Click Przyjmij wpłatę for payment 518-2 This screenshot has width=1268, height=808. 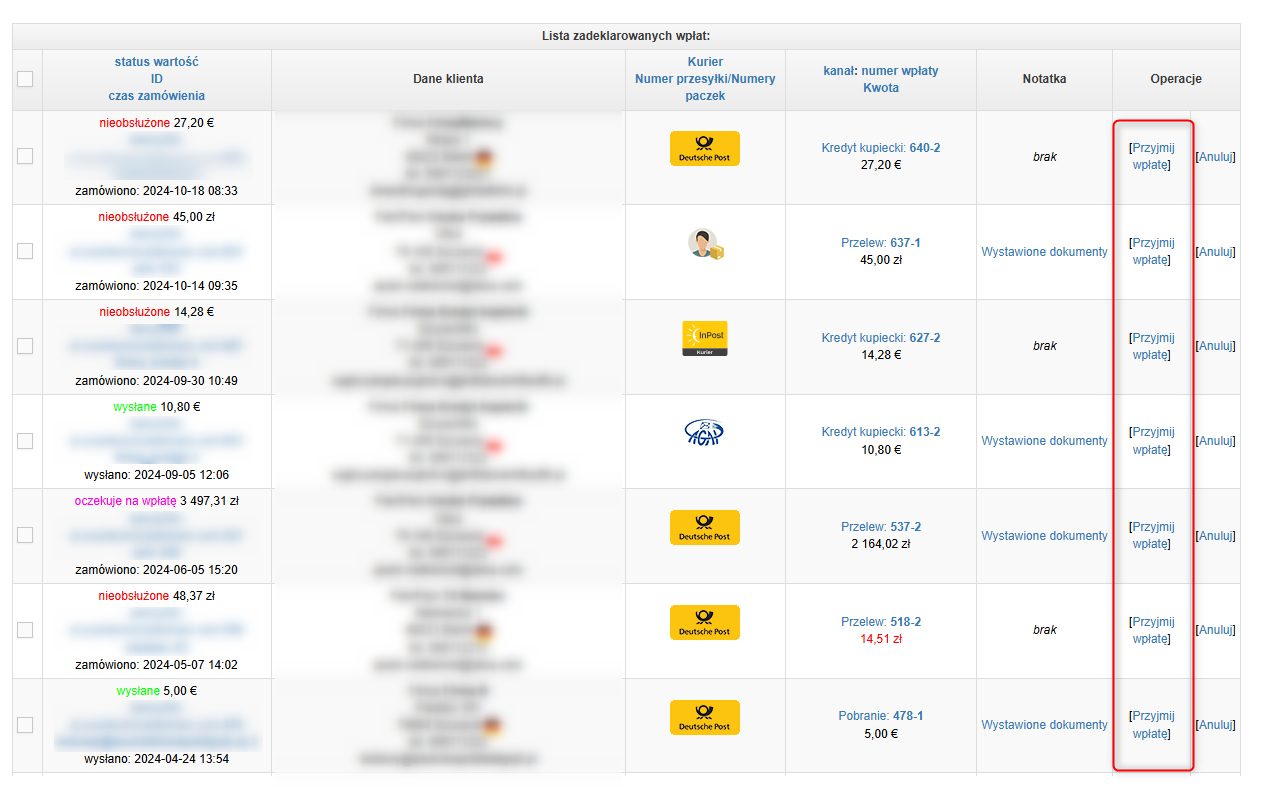click(1152, 630)
